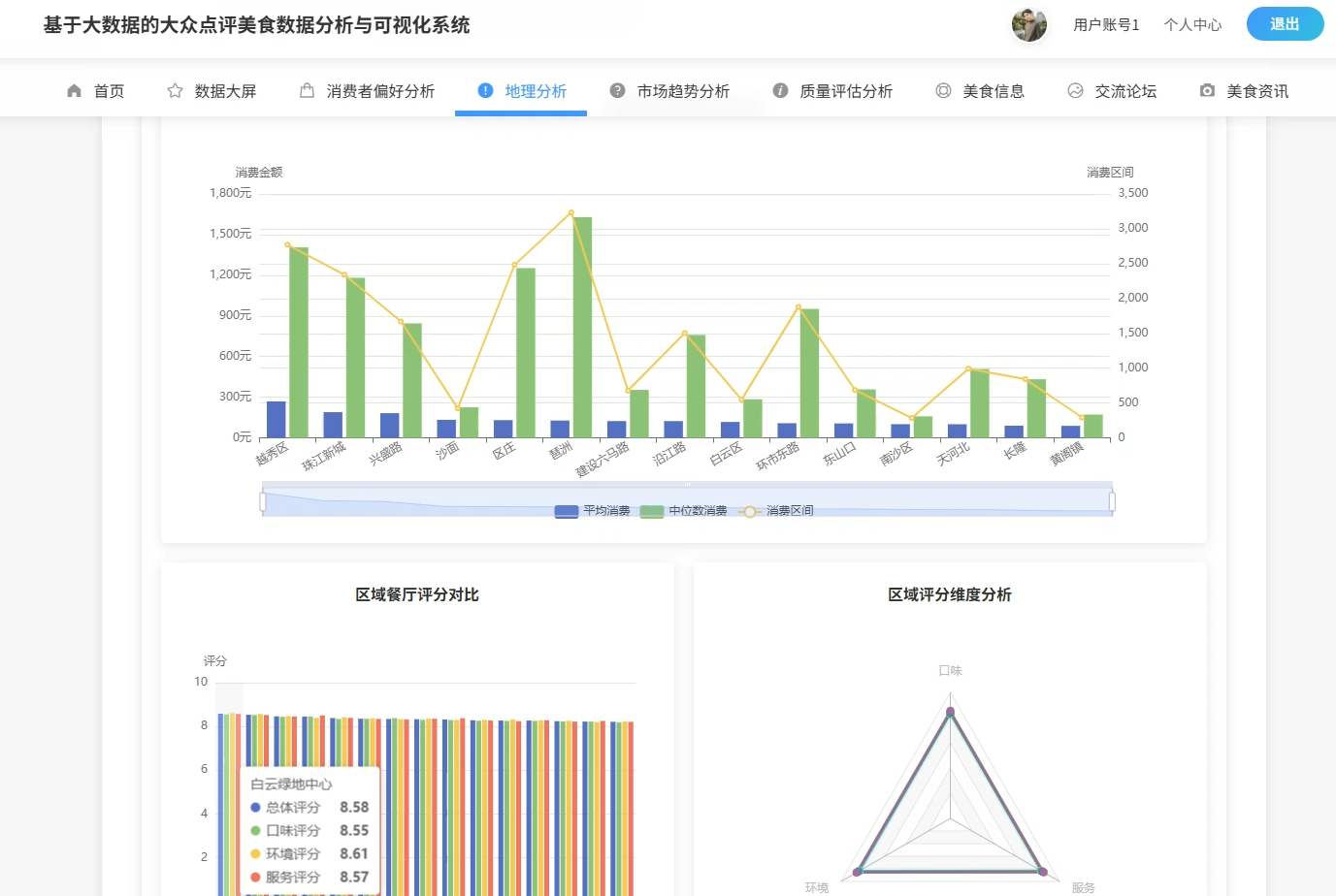Switch to the 市场趋势分析 tab
The width and height of the screenshot is (1336, 896).
(x=680, y=90)
